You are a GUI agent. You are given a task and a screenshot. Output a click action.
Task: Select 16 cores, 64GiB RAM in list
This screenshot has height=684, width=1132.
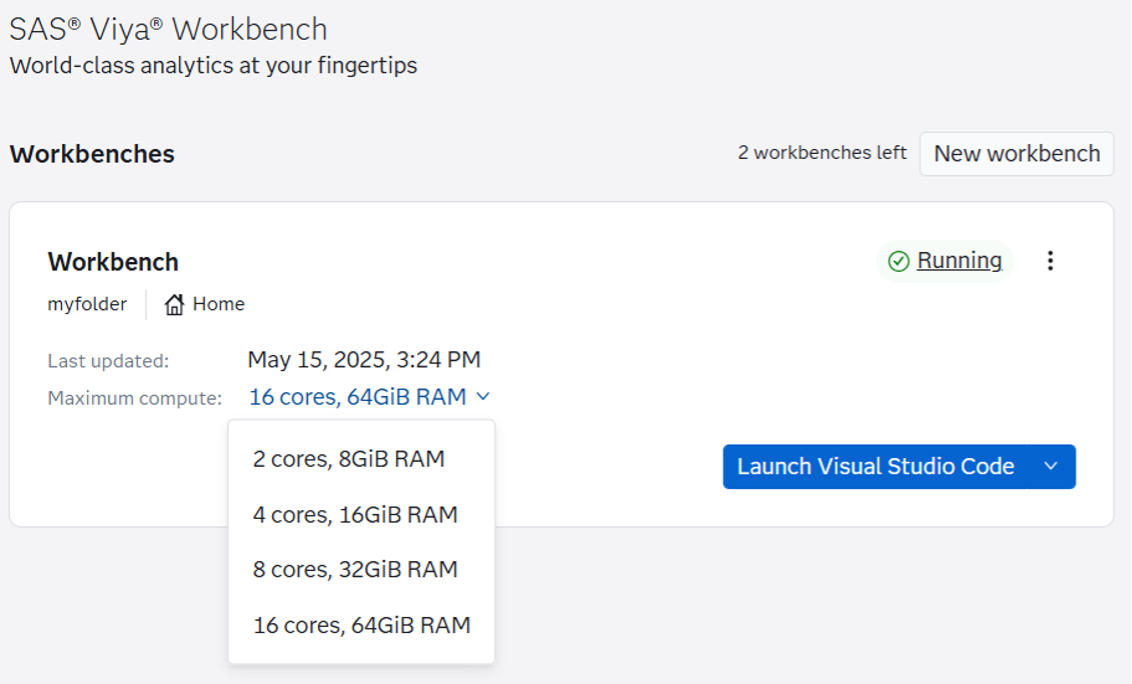[361, 625]
